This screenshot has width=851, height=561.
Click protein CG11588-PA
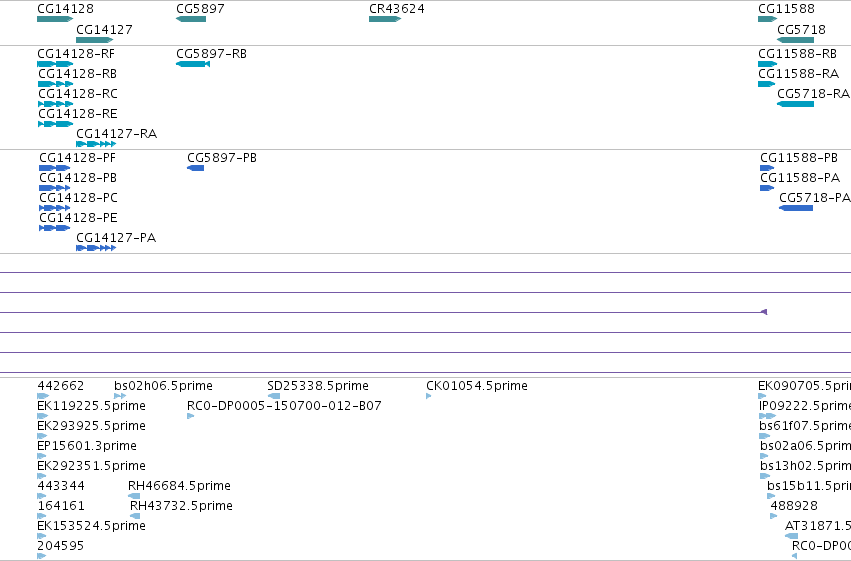(x=767, y=188)
